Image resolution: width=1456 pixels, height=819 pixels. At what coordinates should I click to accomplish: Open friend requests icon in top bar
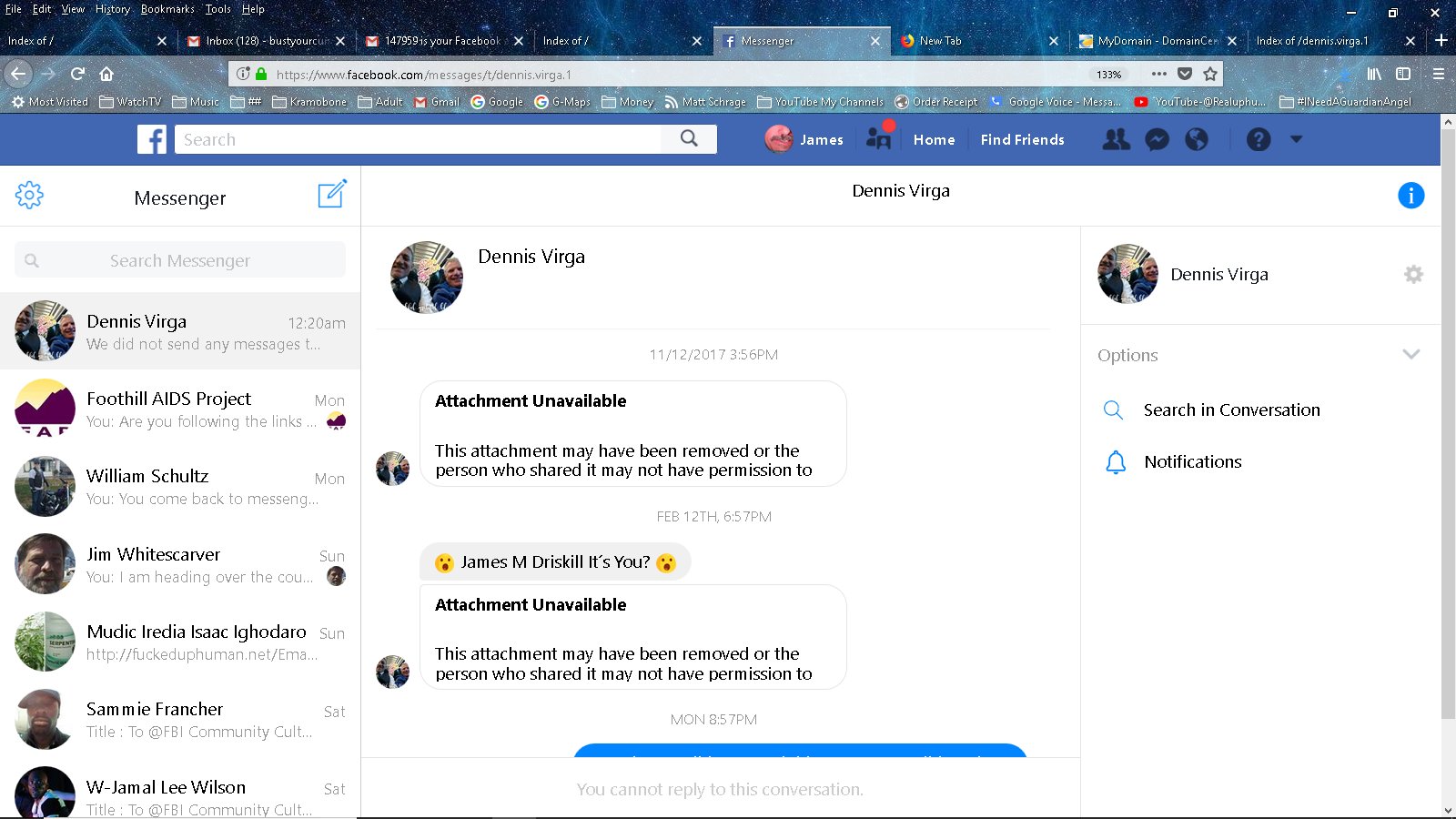(x=1116, y=139)
